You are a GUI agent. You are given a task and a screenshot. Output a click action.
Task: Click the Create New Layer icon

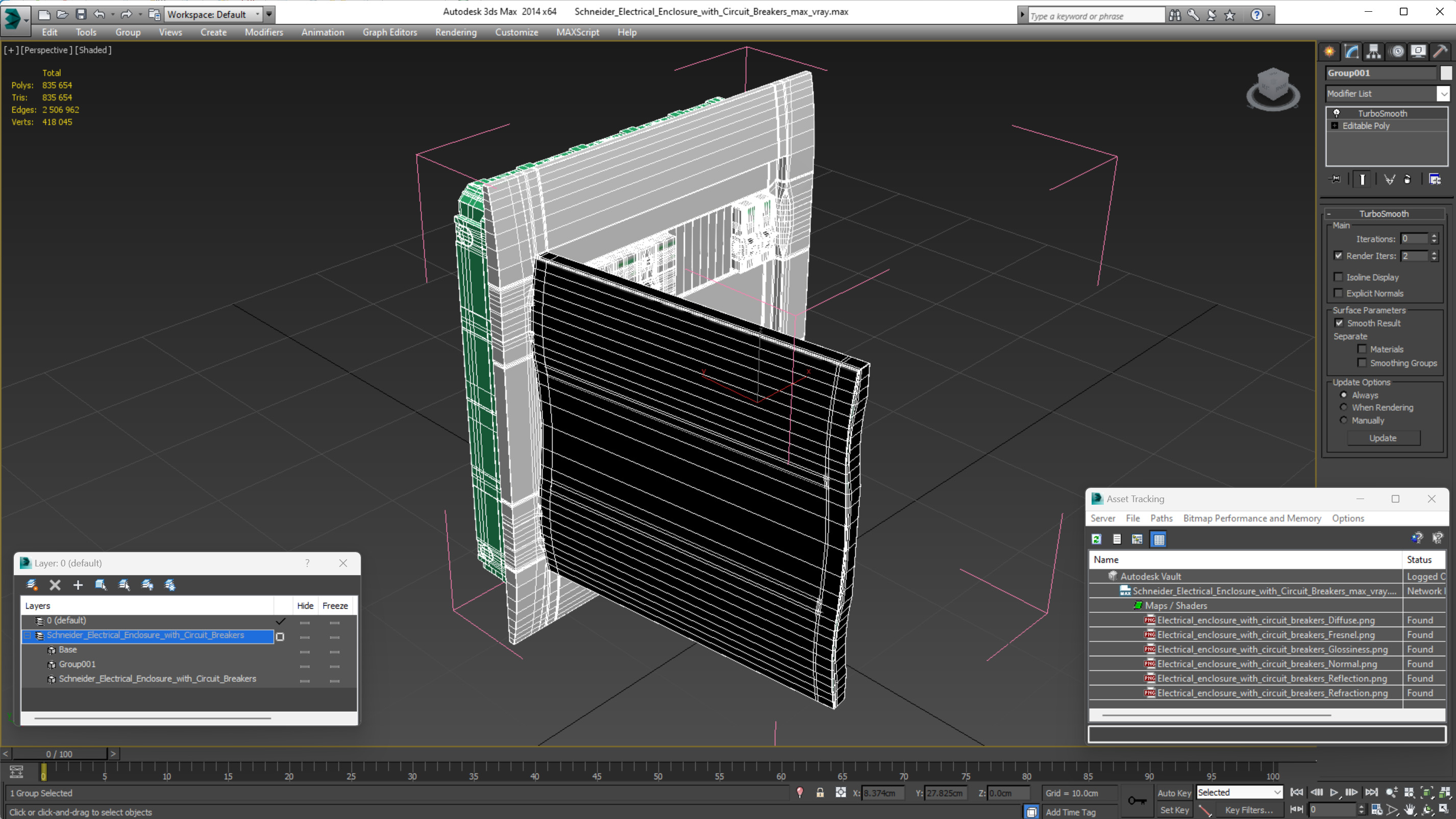point(32,585)
